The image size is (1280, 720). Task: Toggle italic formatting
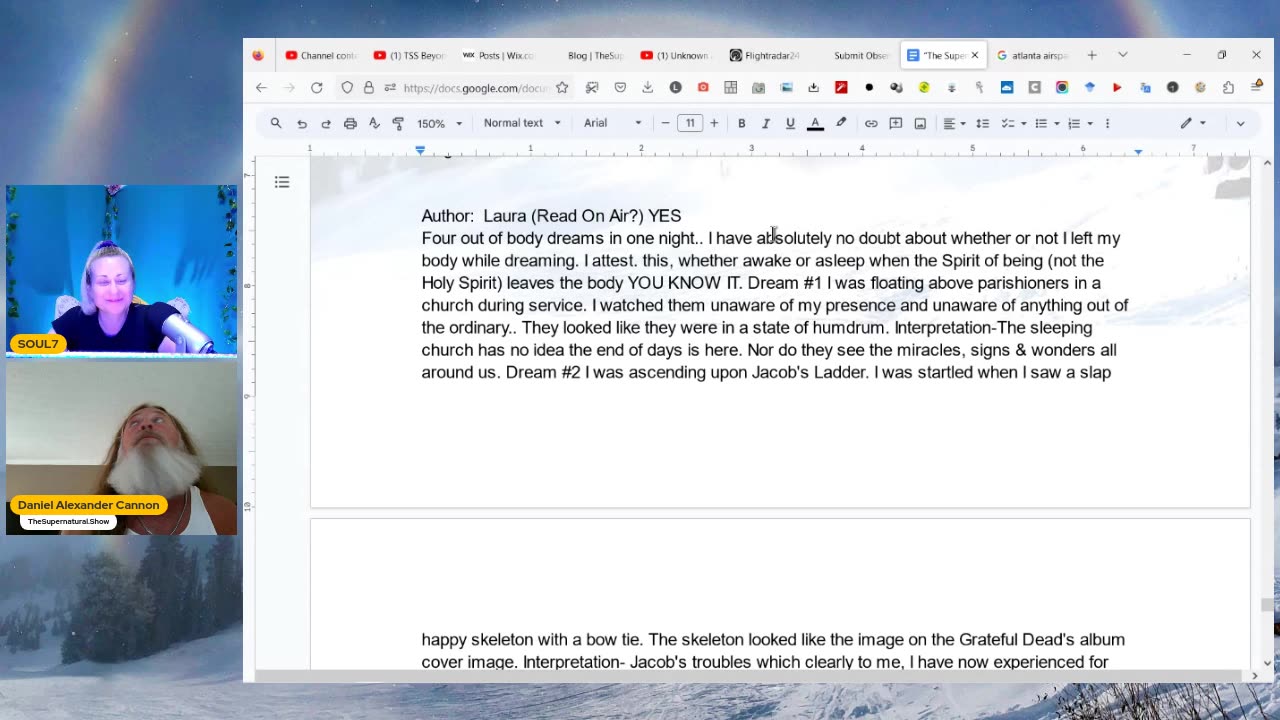point(766,123)
